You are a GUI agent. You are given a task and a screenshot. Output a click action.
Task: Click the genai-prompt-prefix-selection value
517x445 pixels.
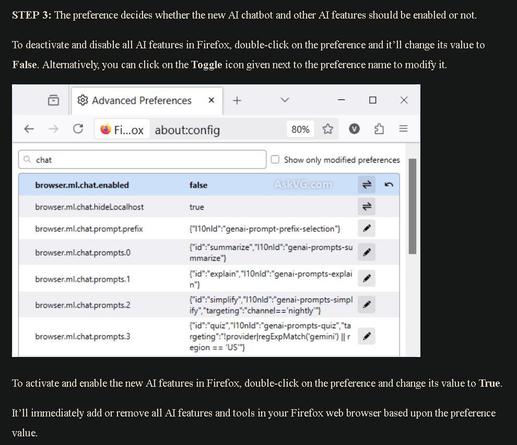[x=265, y=229]
